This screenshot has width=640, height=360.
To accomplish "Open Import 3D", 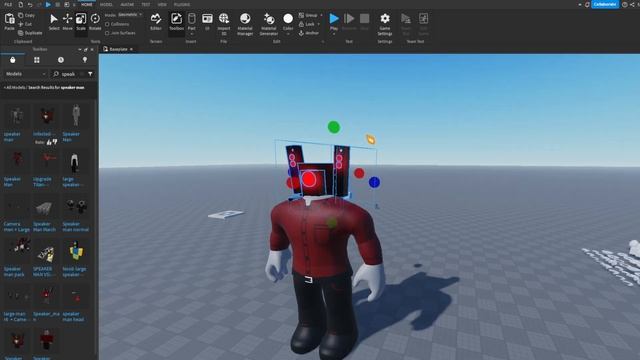I will 224,24.
